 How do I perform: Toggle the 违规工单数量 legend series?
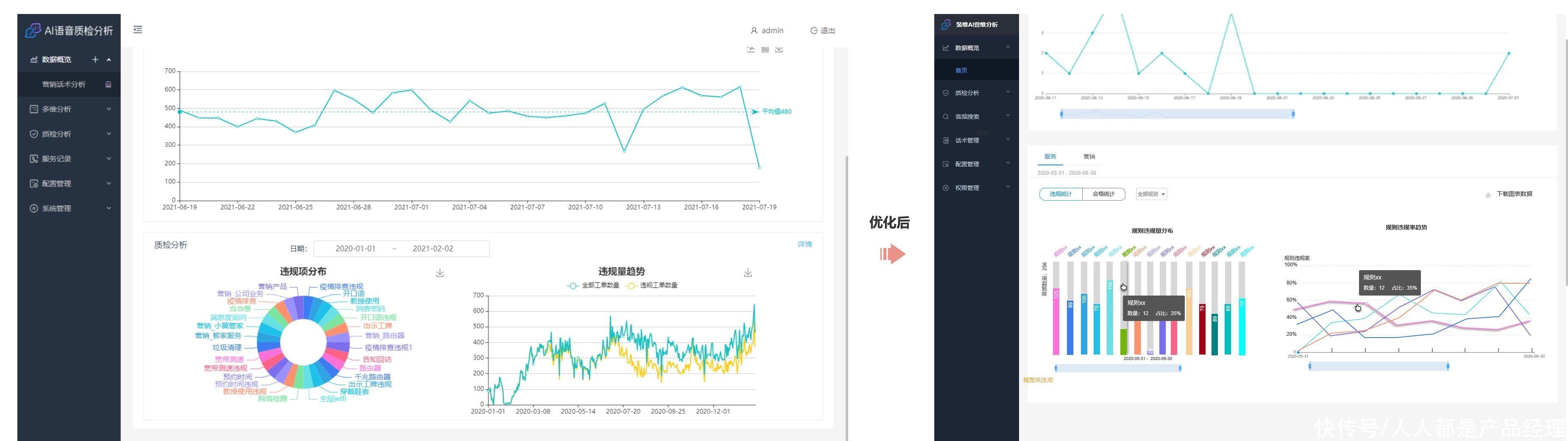651,285
